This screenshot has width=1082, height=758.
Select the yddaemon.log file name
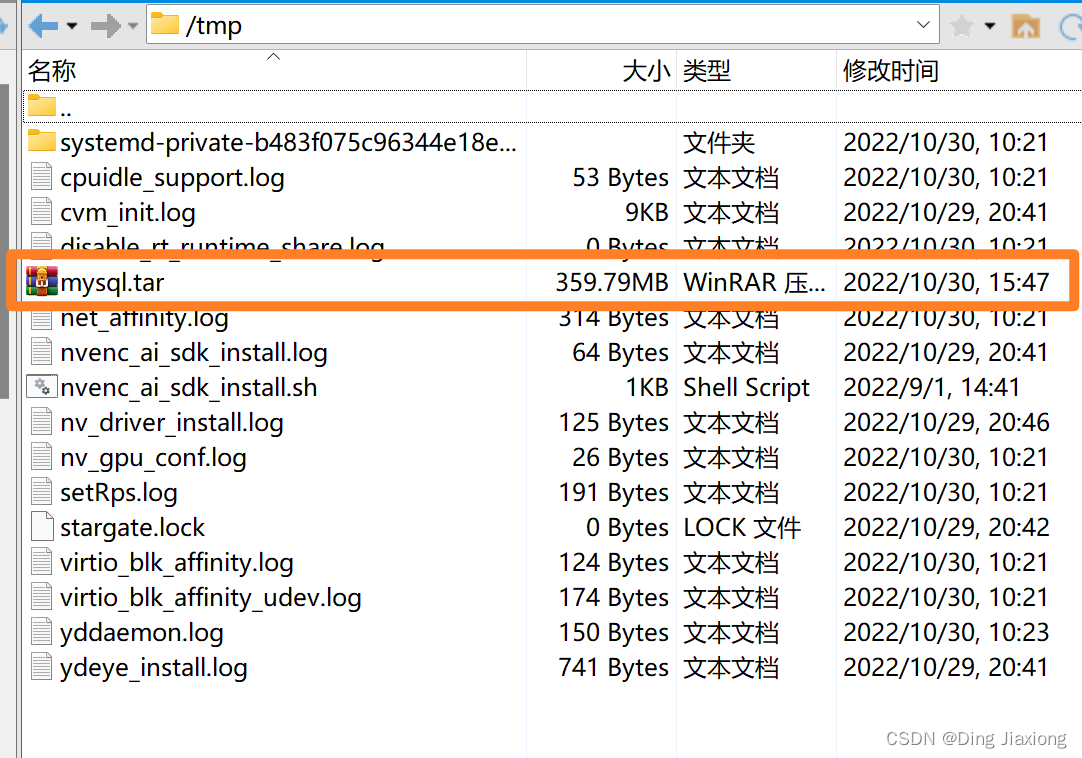141,633
